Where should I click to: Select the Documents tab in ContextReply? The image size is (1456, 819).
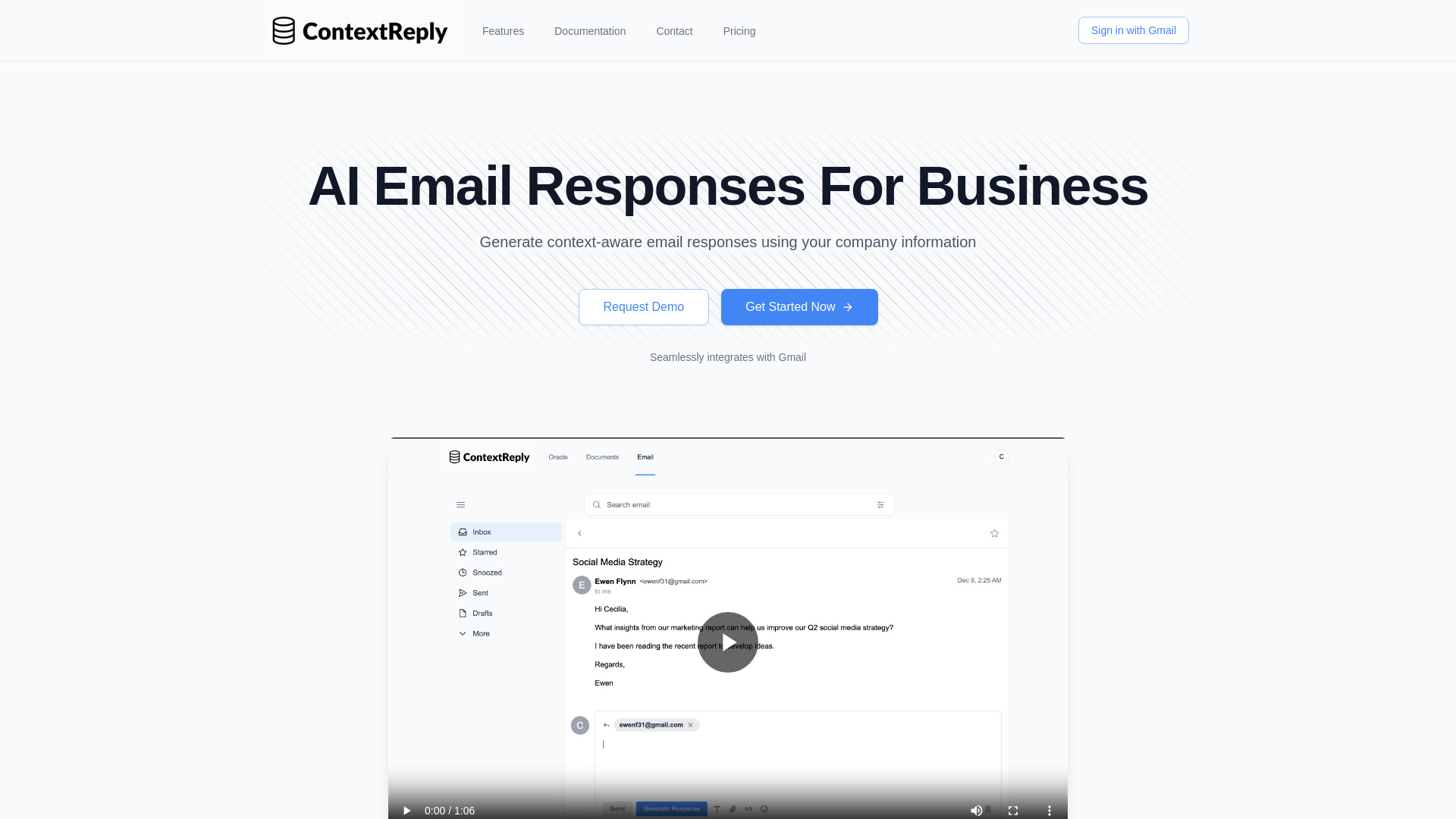point(602,457)
